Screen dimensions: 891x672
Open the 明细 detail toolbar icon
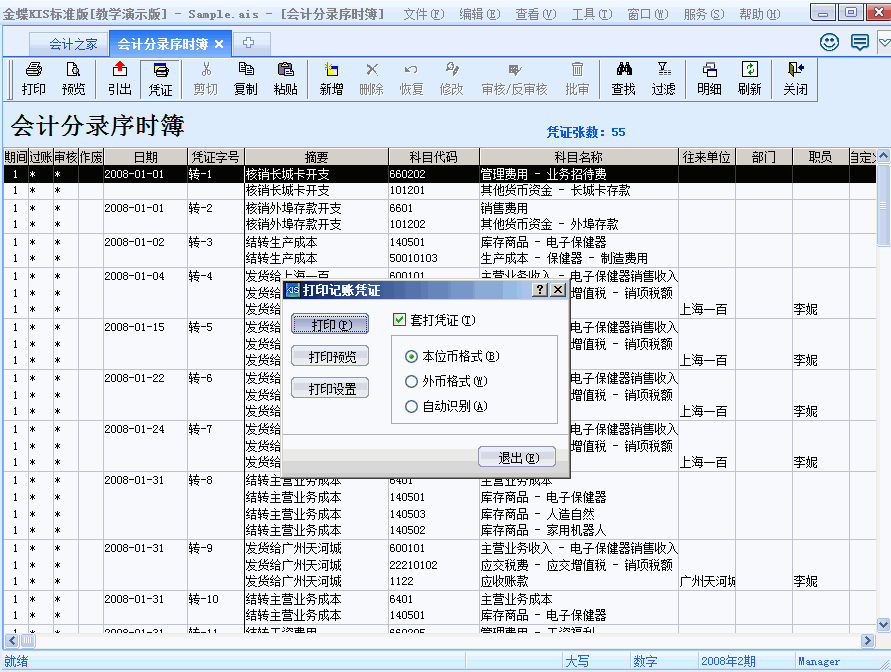coord(709,79)
